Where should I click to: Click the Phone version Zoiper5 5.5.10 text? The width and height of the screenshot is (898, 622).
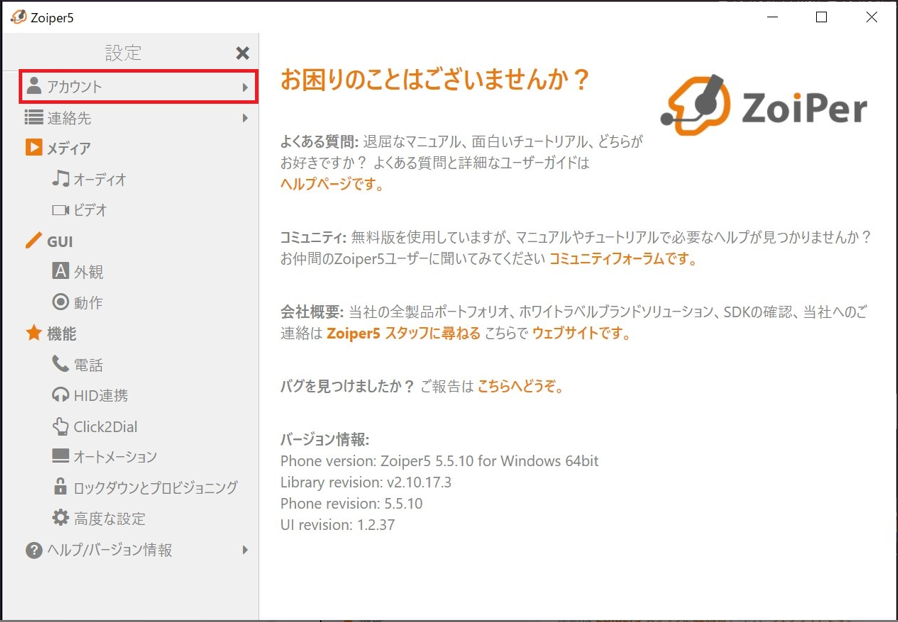pyautogui.click(x=439, y=461)
